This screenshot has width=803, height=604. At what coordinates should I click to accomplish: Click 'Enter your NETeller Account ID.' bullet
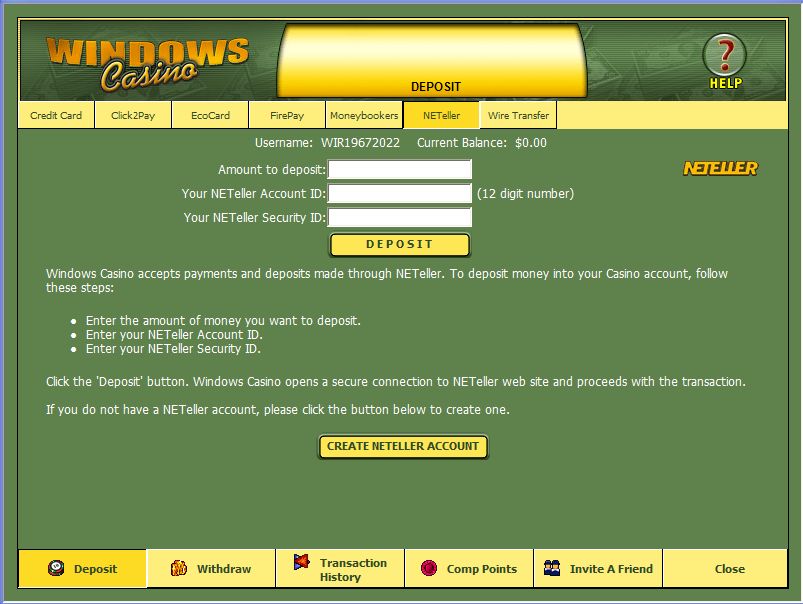click(x=174, y=335)
